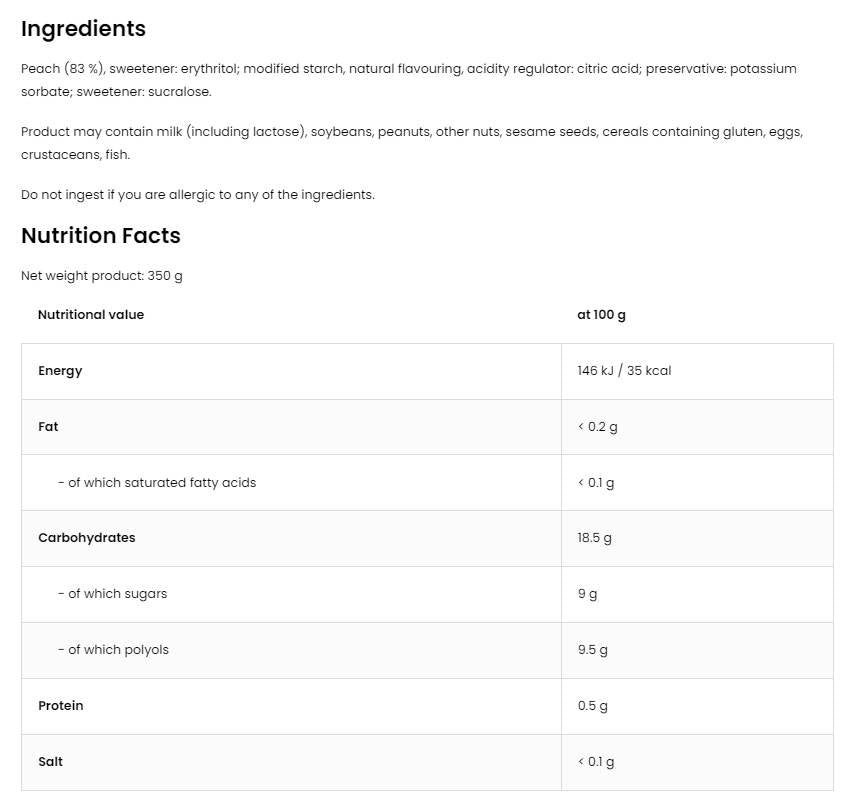Viewport: 857px width, 811px height.
Task: Click the Ingredients heading
Action: coord(83,29)
